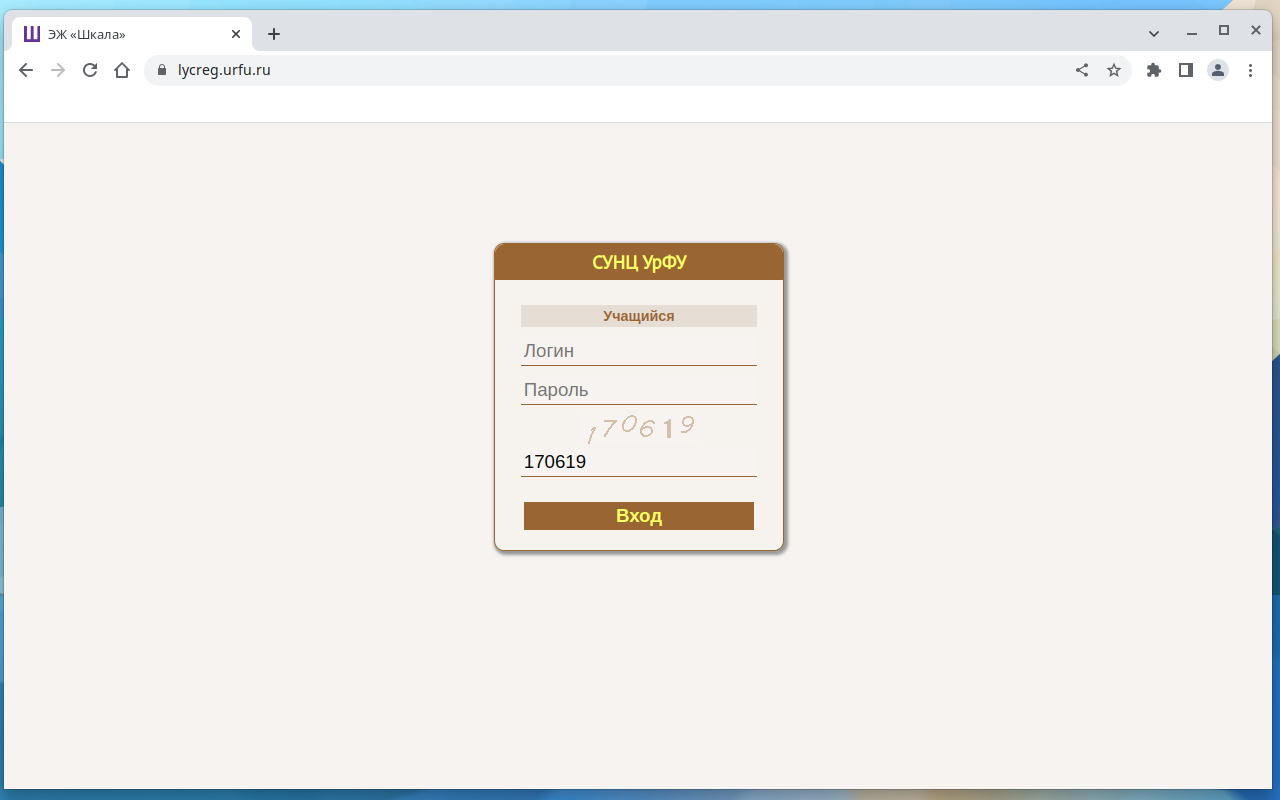Screen dimensions: 1280x800
Task: Click the share icon in the address bar
Action: [1081, 70]
